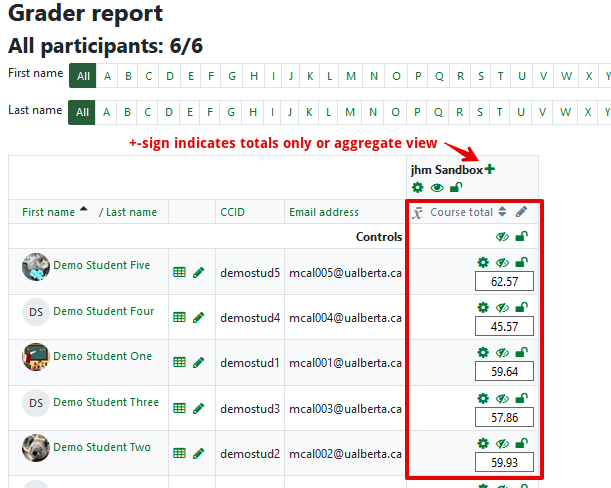The width and height of the screenshot is (611, 488).
Task: Open Demo Student One's profile link
Action: point(102,356)
